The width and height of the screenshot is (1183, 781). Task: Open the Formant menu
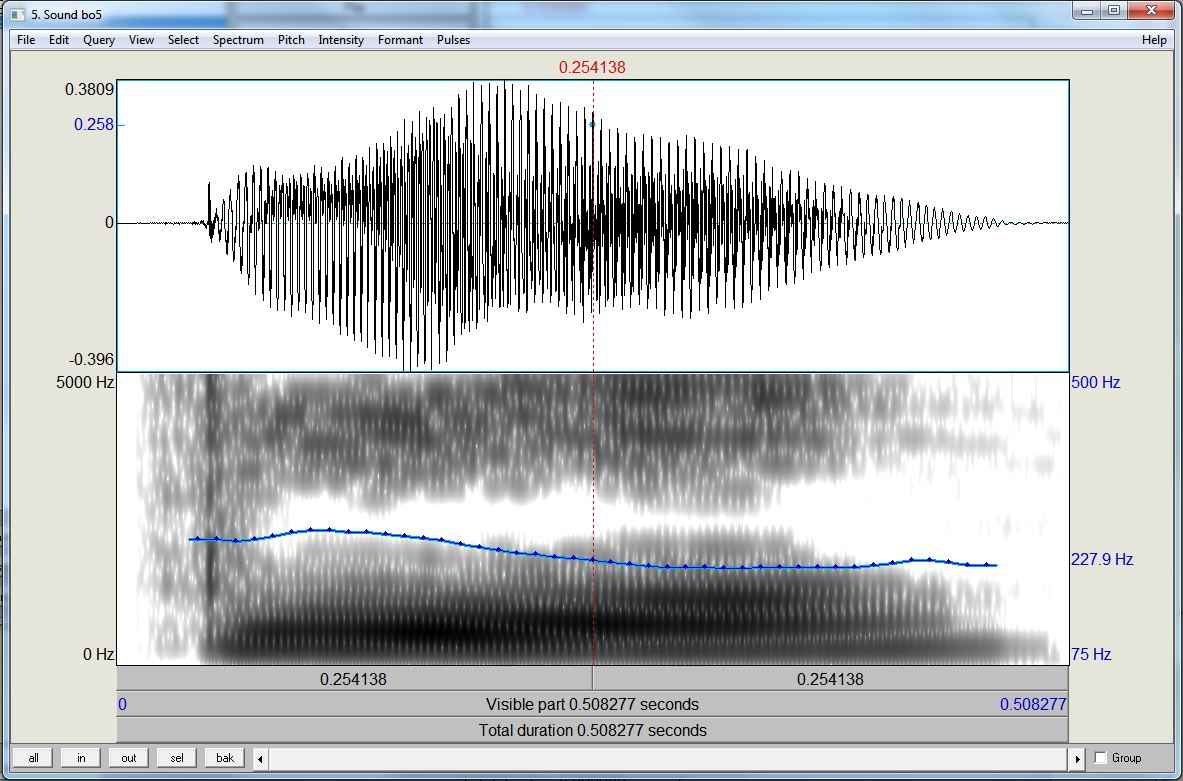(x=400, y=40)
